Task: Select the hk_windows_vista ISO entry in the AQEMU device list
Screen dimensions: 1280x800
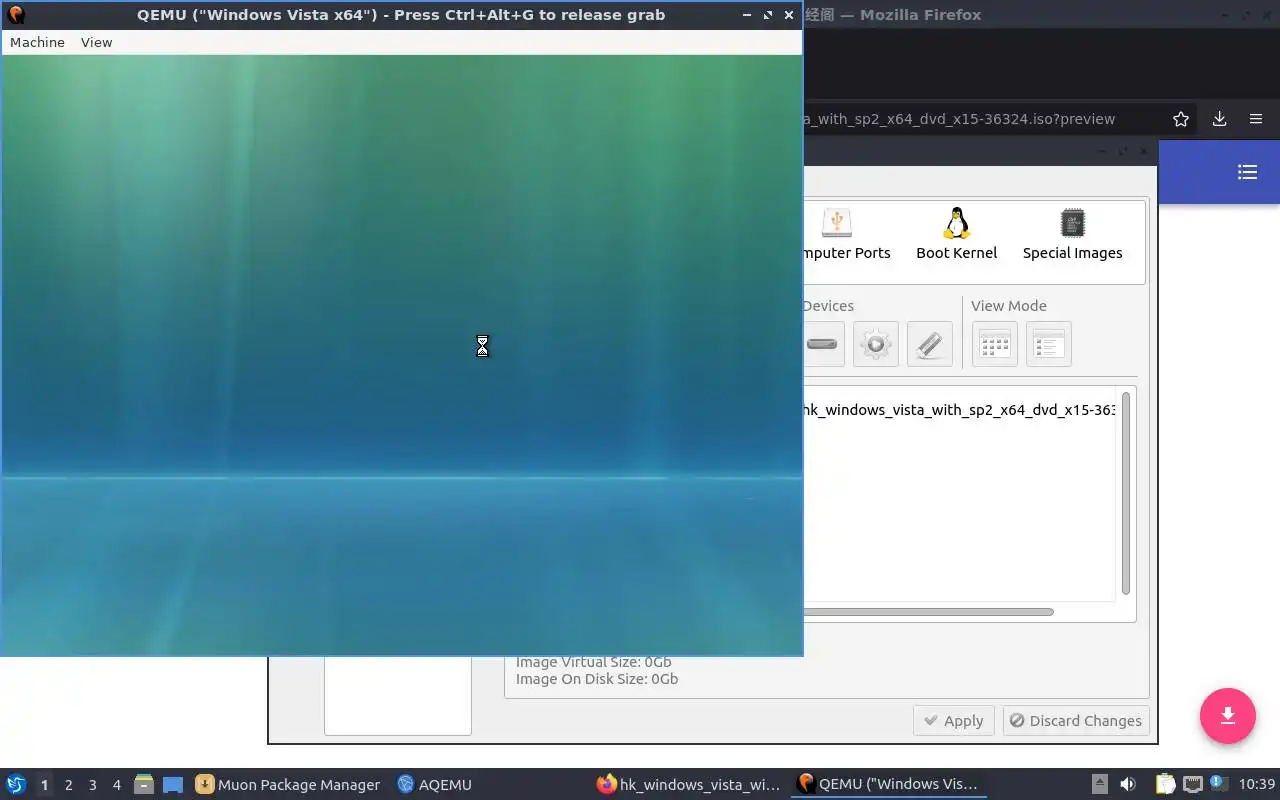Action: point(959,410)
